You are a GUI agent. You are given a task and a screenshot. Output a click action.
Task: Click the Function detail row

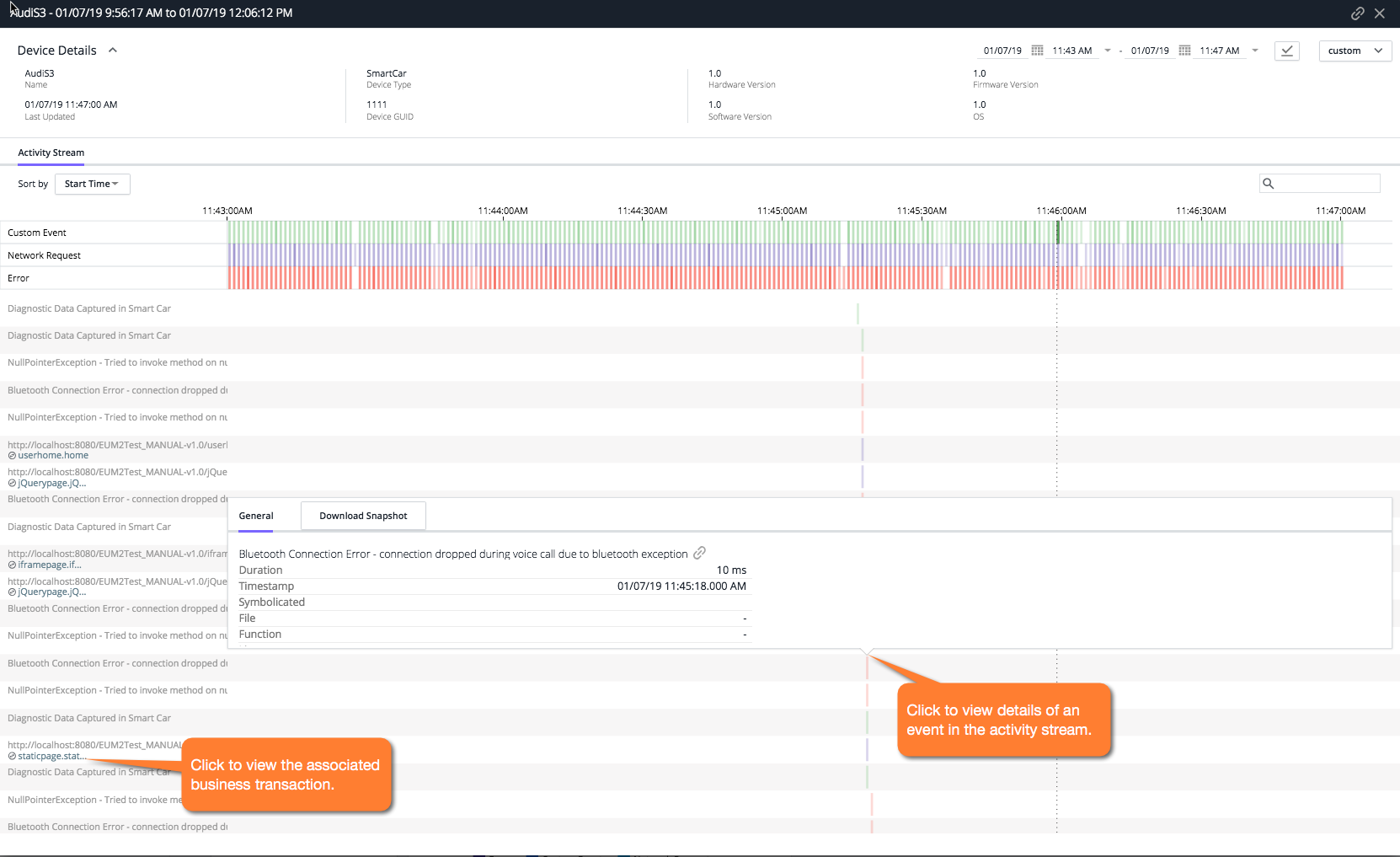pyautogui.click(x=494, y=635)
